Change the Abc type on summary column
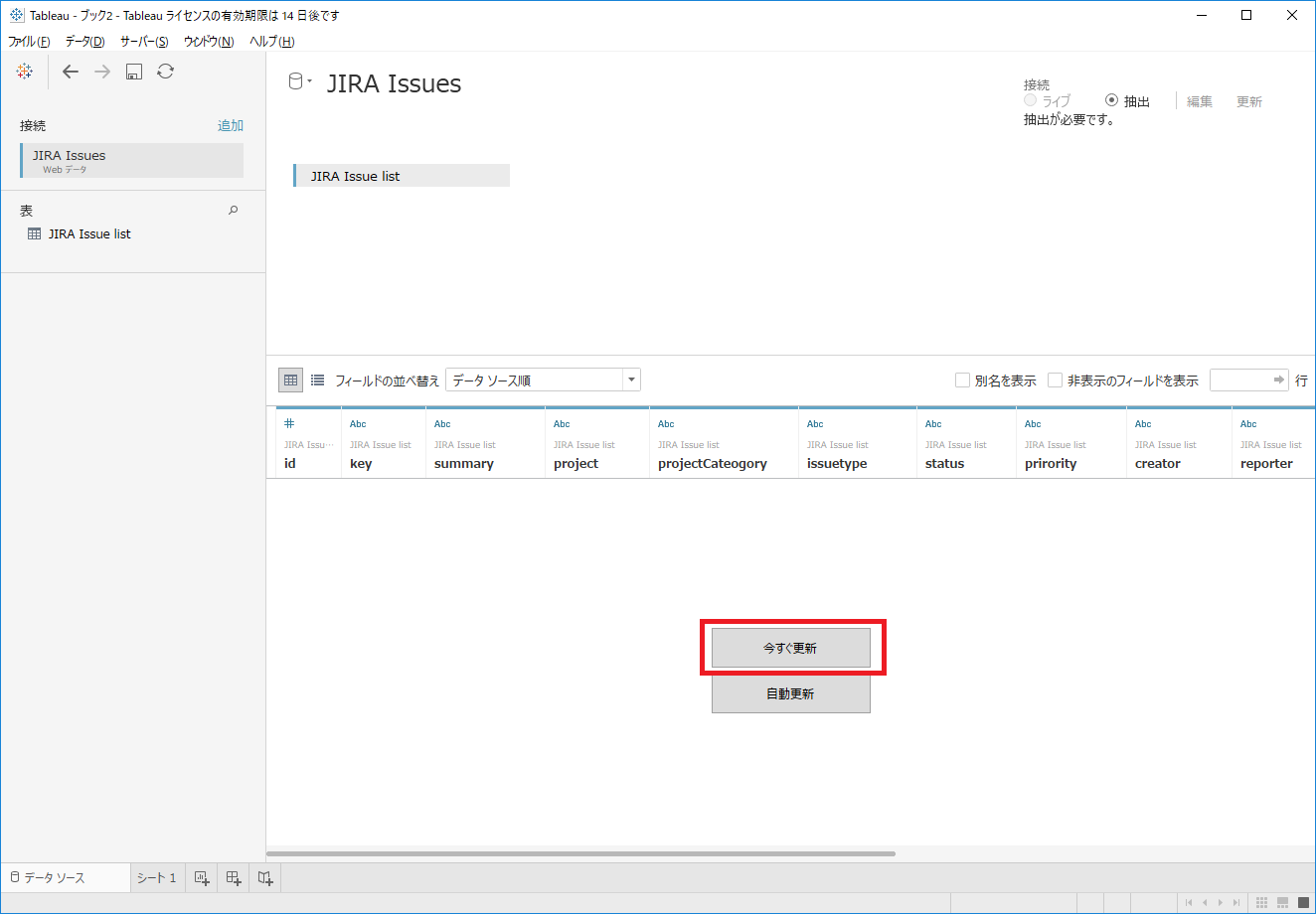 (442, 424)
